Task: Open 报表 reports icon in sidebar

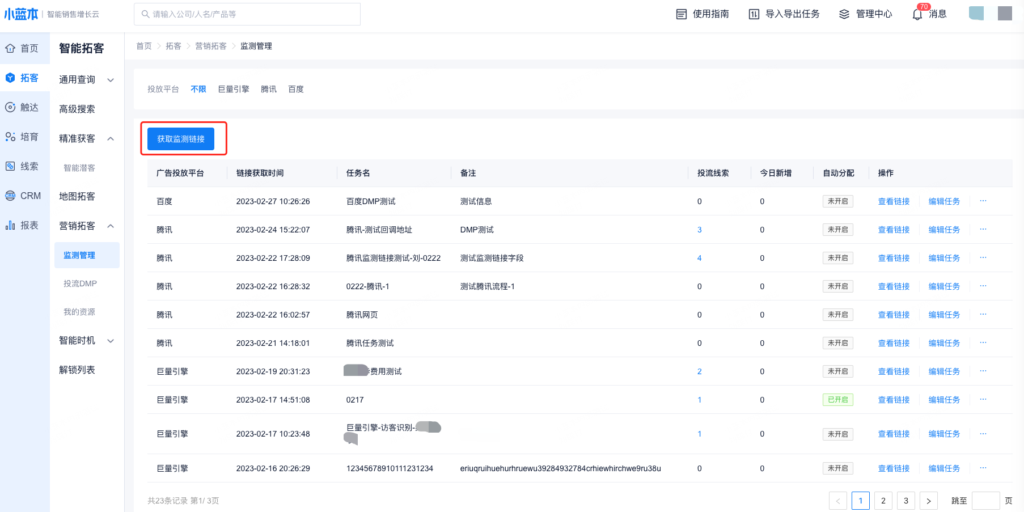Action: pos(10,226)
